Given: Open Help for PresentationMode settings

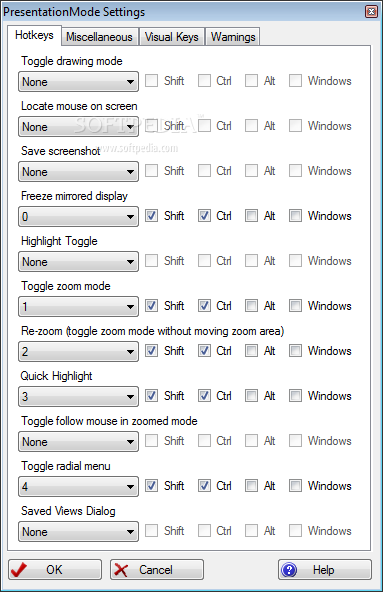Looking at the screenshot, I should [325, 569].
